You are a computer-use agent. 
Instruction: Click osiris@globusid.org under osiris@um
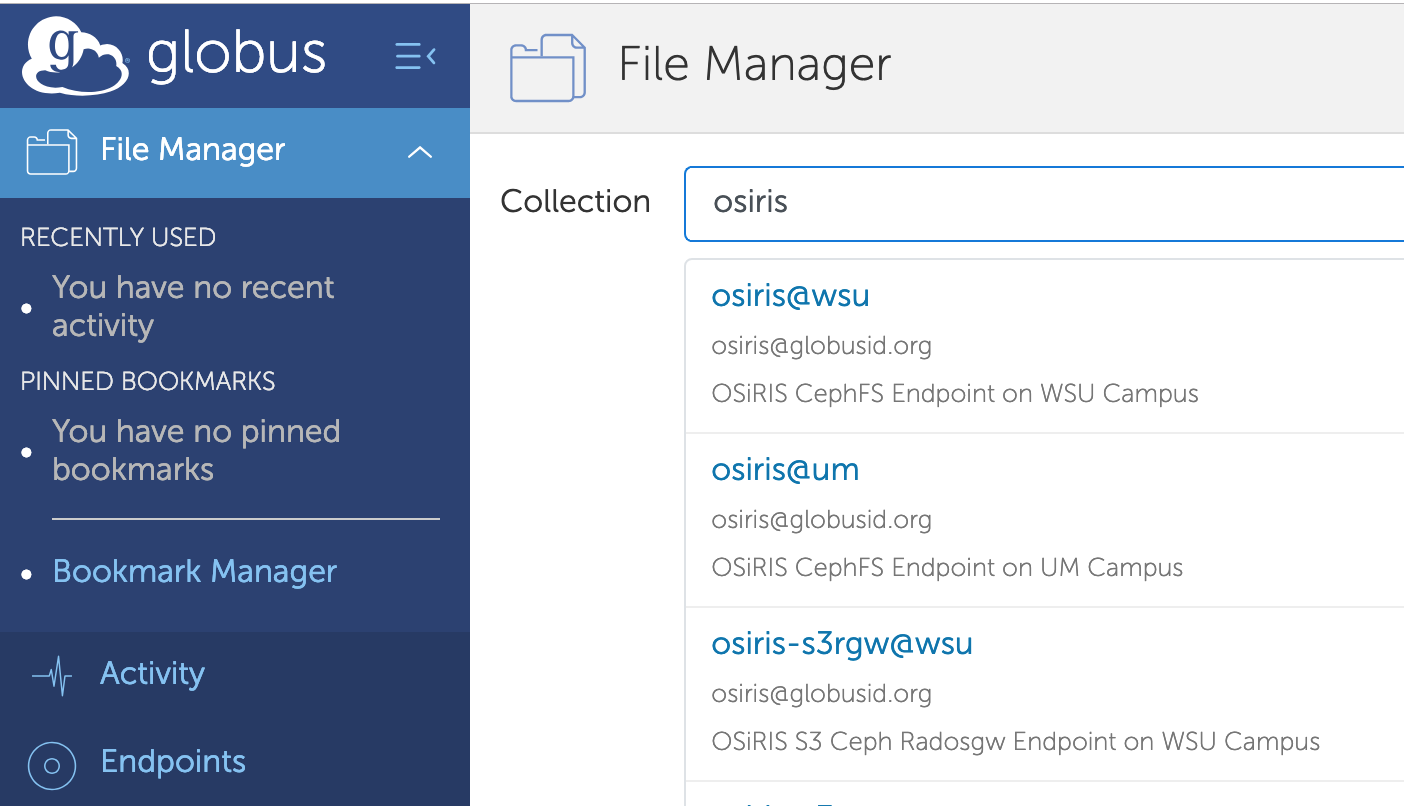click(821, 520)
